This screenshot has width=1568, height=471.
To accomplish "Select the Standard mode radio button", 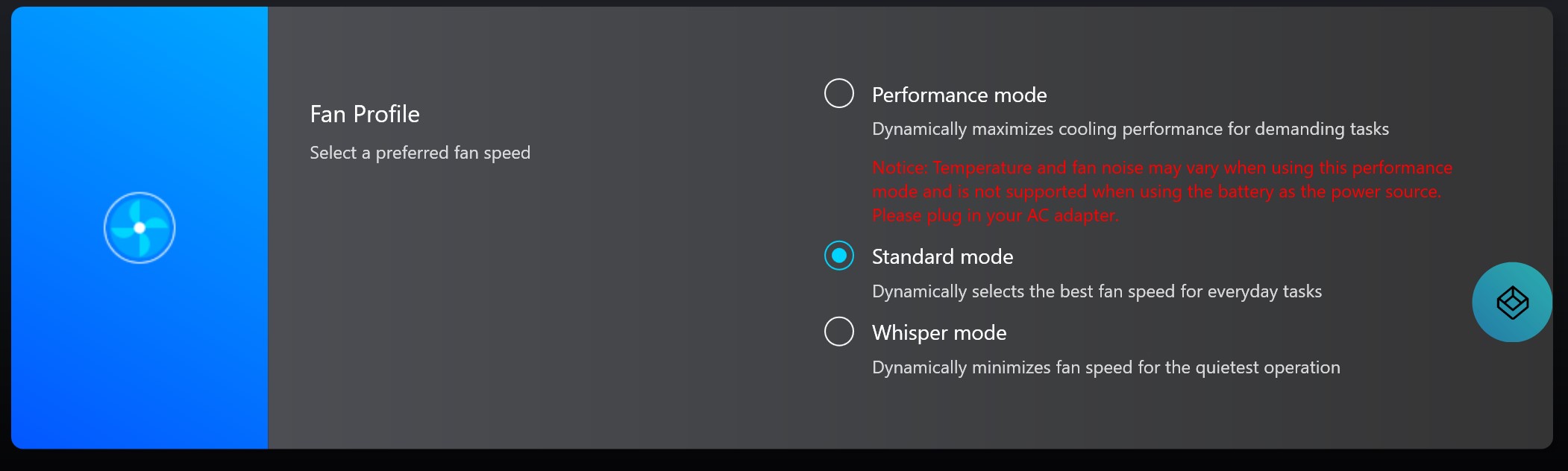I will (x=839, y=256).
